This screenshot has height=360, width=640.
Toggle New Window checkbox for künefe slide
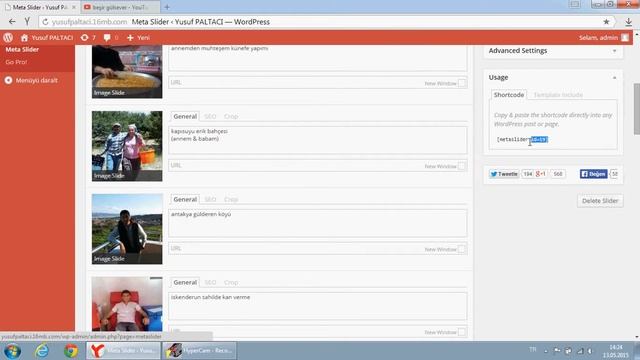point(462,83)
